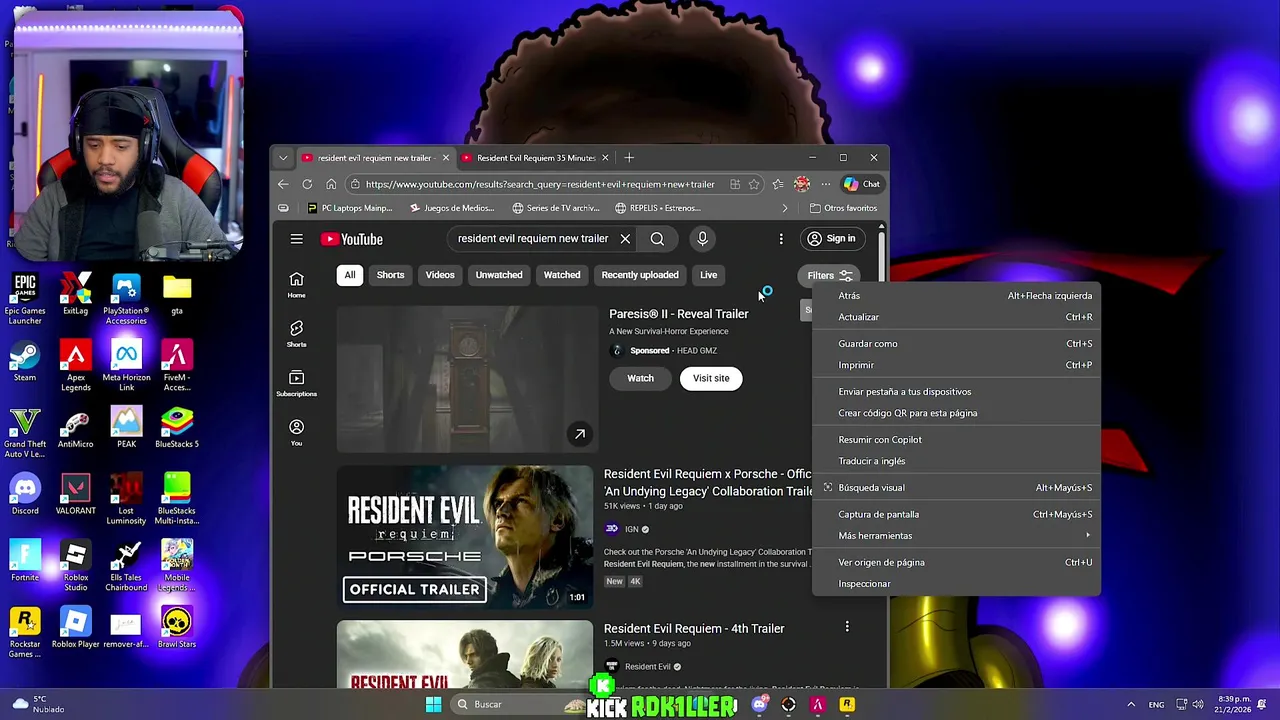Open VALORANT desktop shortcut
Viewport: 1280px width, 720px height.
(x=76, y=495)
